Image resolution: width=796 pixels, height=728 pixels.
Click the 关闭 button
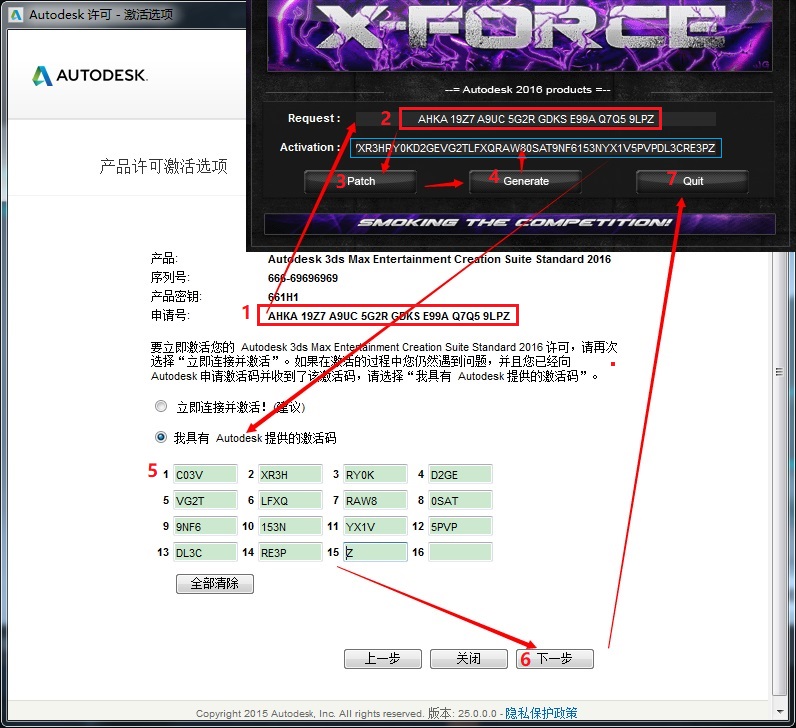[x=468, y=659]
